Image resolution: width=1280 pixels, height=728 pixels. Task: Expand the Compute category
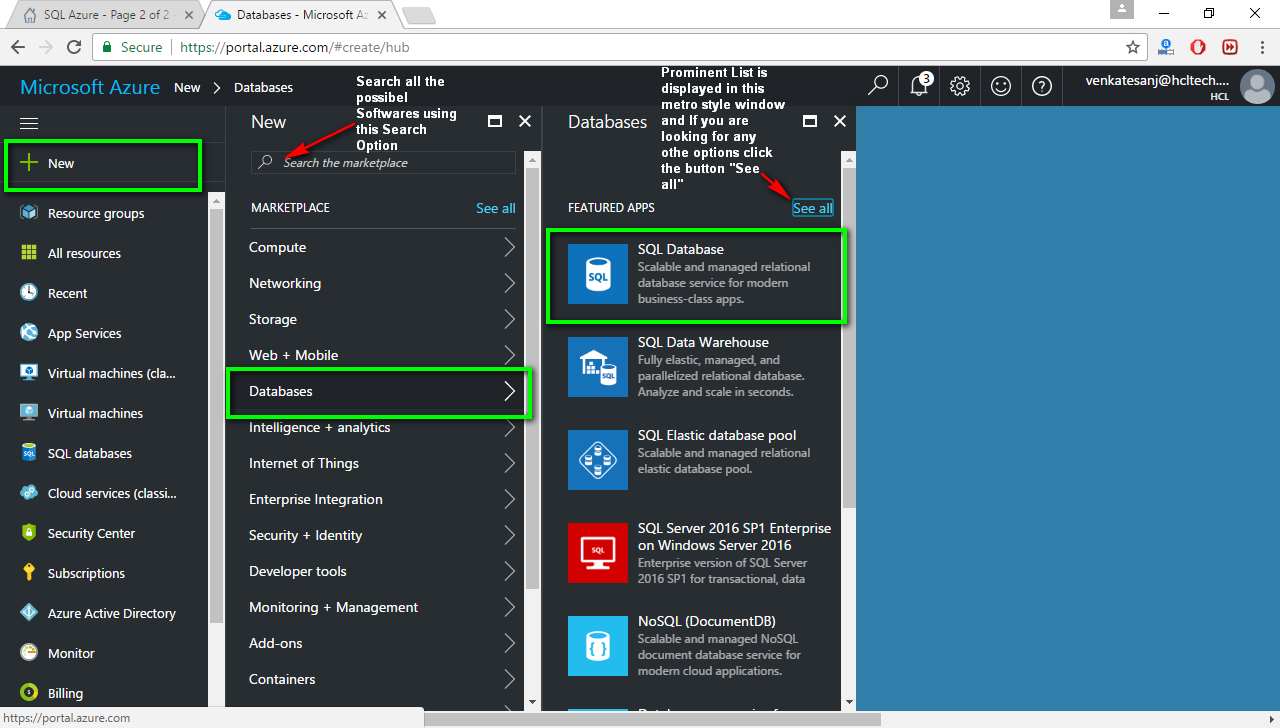[x=277, y=247]
